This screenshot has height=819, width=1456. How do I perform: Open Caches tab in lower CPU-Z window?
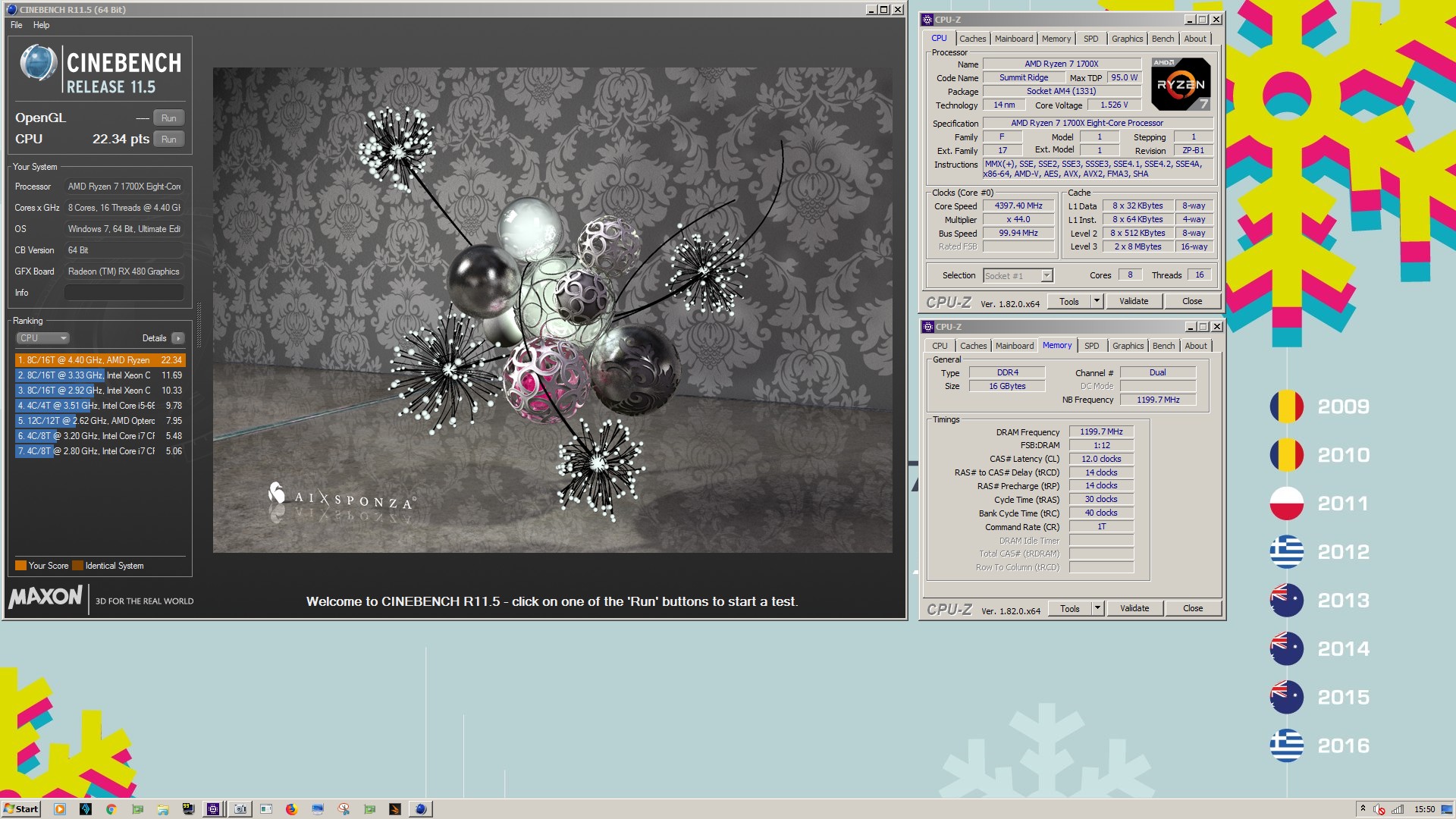(x=973, y=346)
